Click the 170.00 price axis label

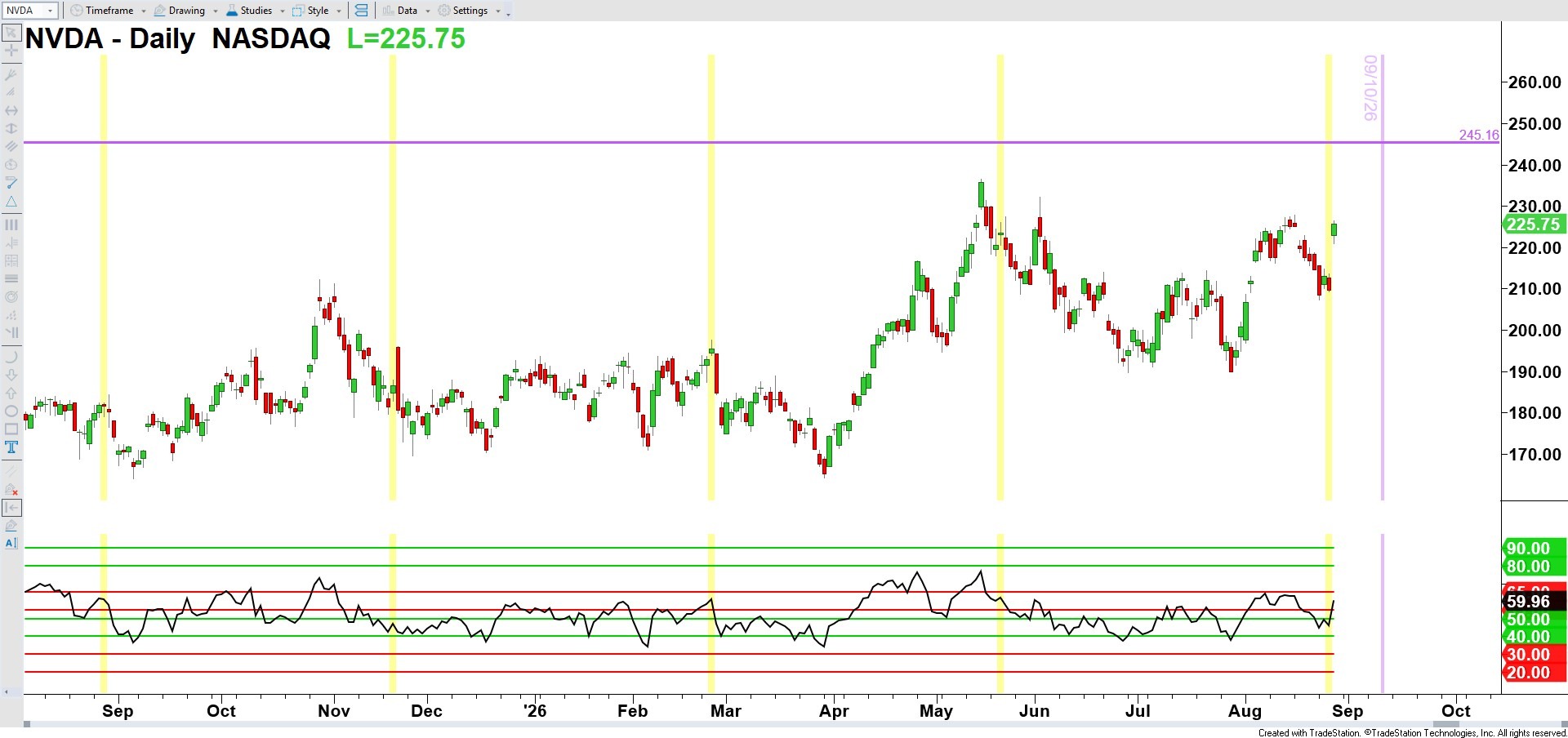click(1534, 454)
